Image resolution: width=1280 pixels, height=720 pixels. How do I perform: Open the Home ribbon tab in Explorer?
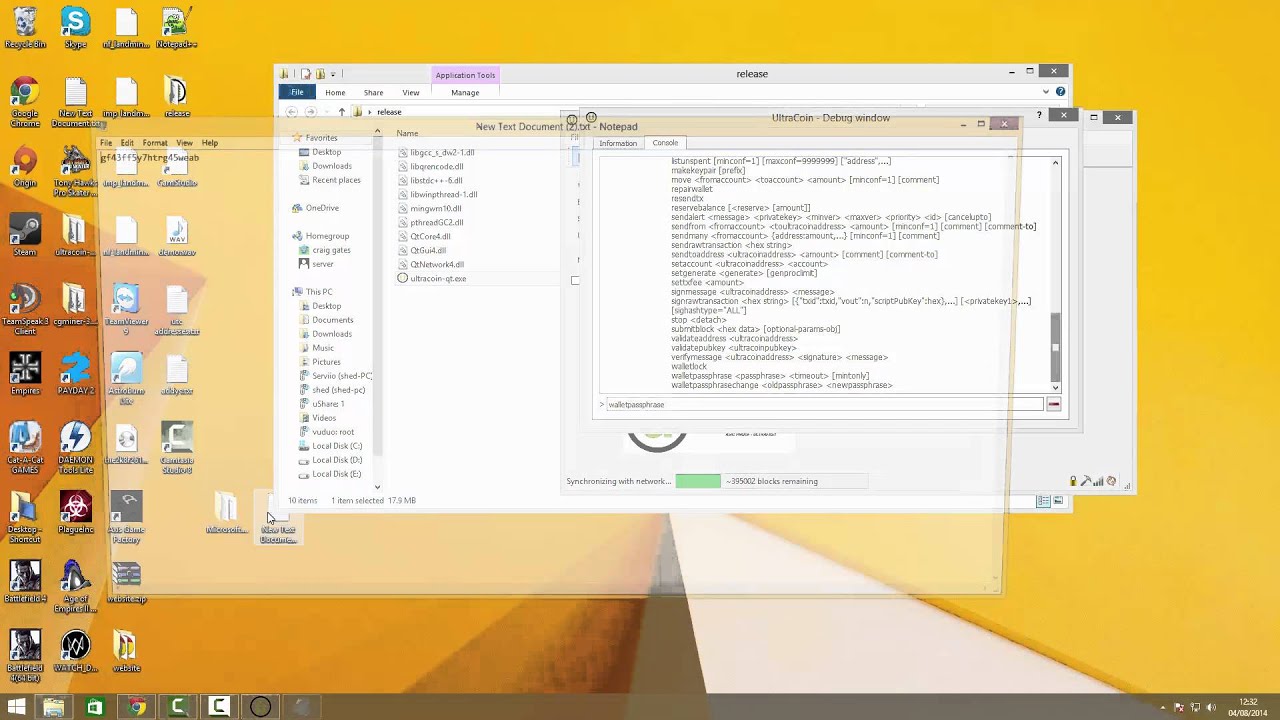pyautogui.click(x=335, y=92)
